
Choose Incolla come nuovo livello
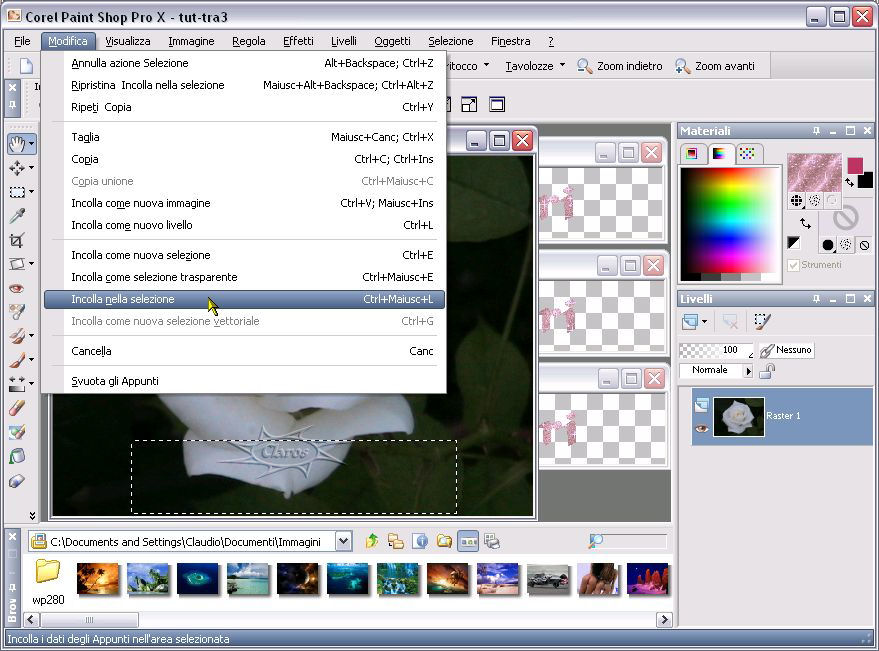[244, 225]
